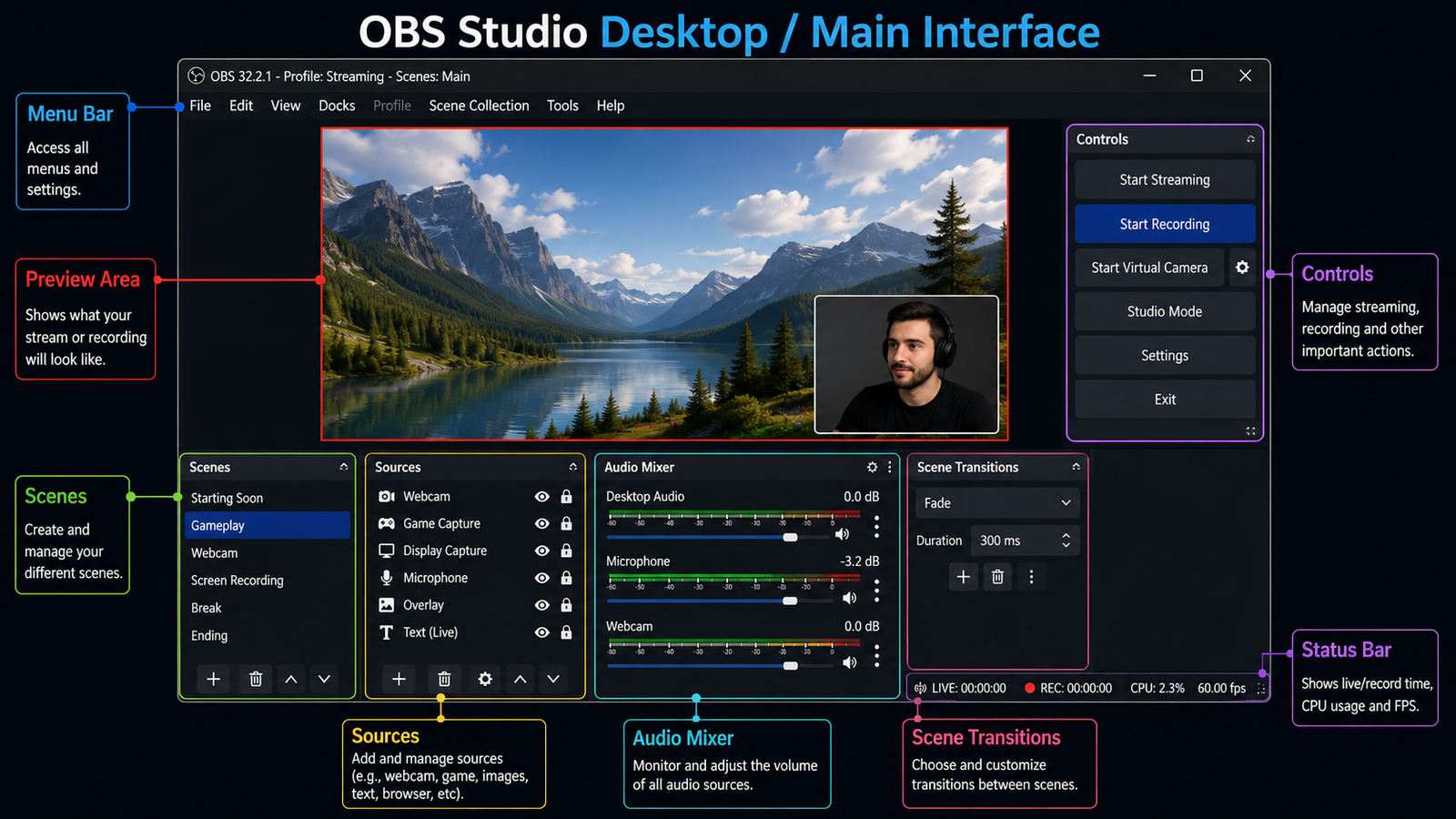Mute Desktop Audio speaker icon

843,534
